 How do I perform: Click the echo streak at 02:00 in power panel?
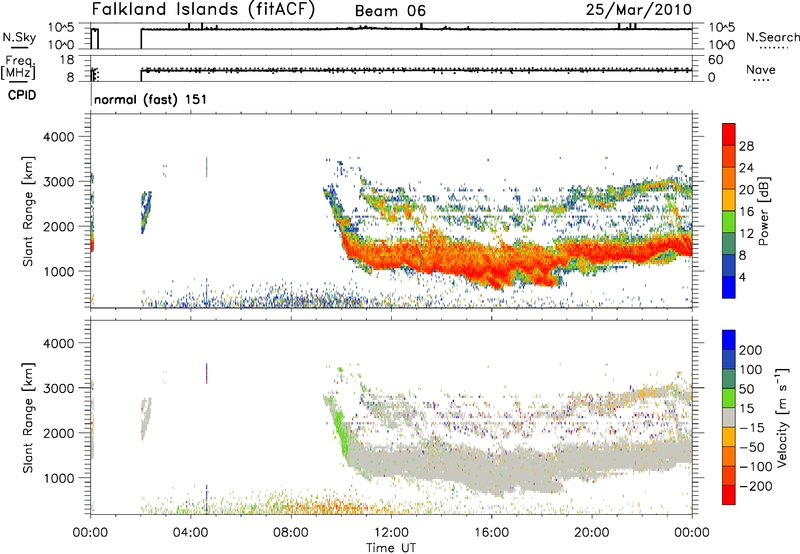click(x=146, y=212)
